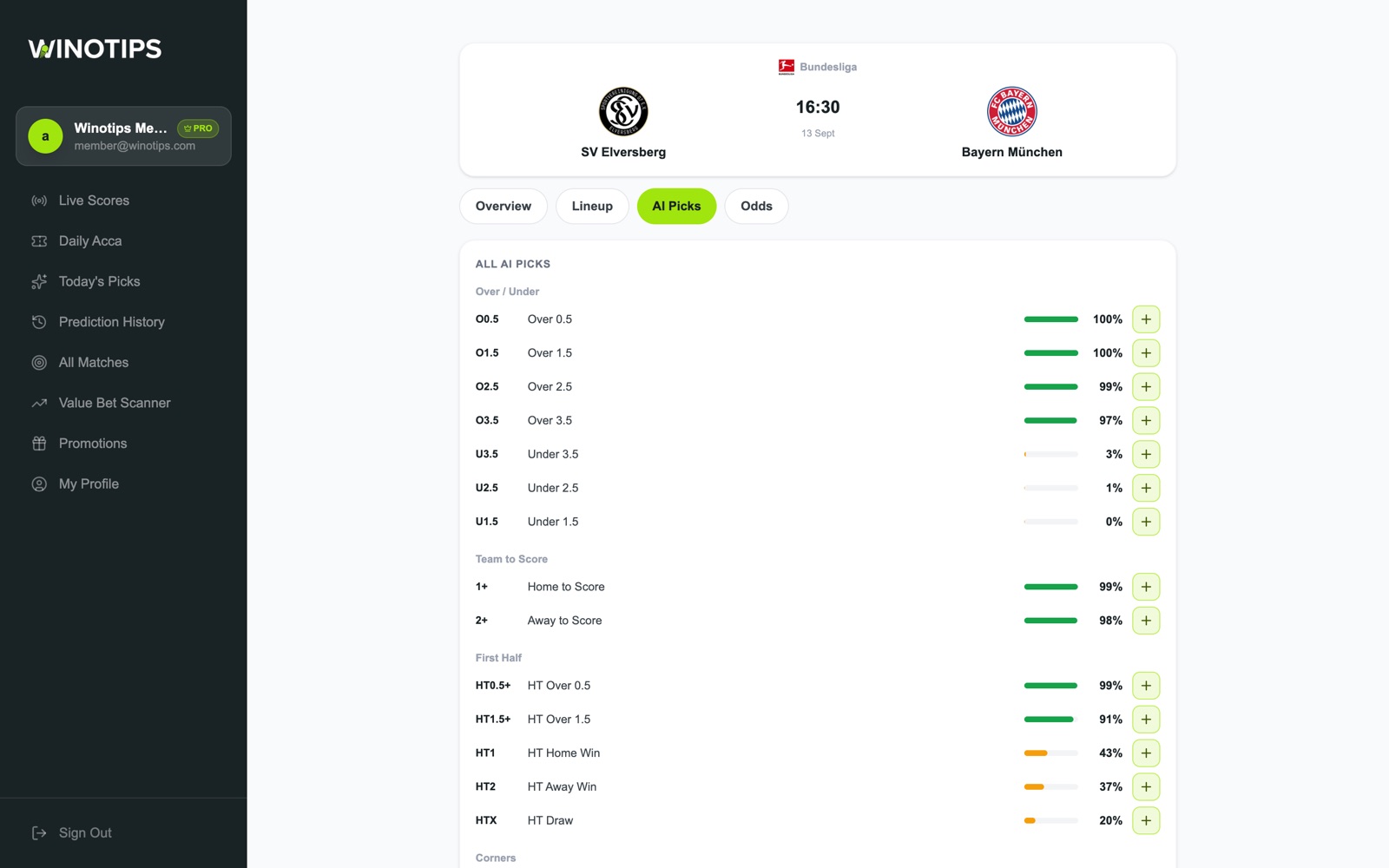This screenshot has height=868, width=1389.
Task: Add Home to Score pick with plus
Action: [1146, 587]
